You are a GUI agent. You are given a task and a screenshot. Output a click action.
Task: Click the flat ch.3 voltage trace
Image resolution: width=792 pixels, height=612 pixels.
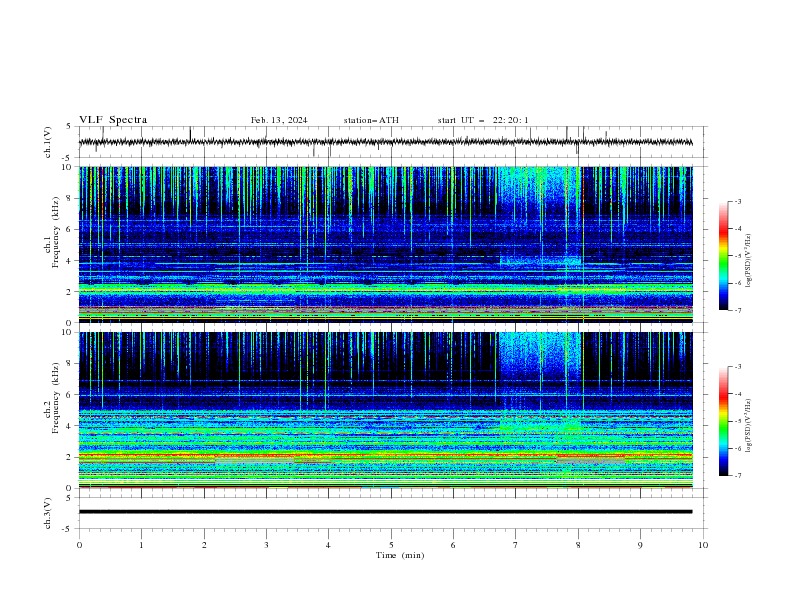(385, 512)
